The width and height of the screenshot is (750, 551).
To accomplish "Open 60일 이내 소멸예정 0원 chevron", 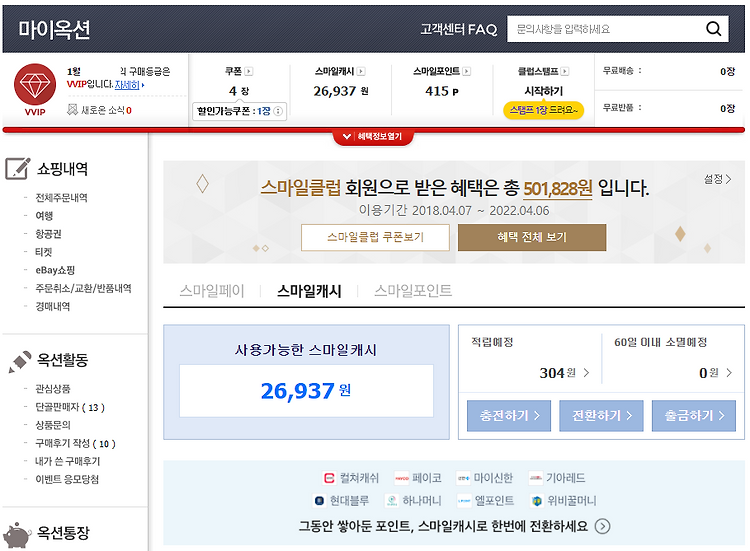I will (x=729, y=373).
